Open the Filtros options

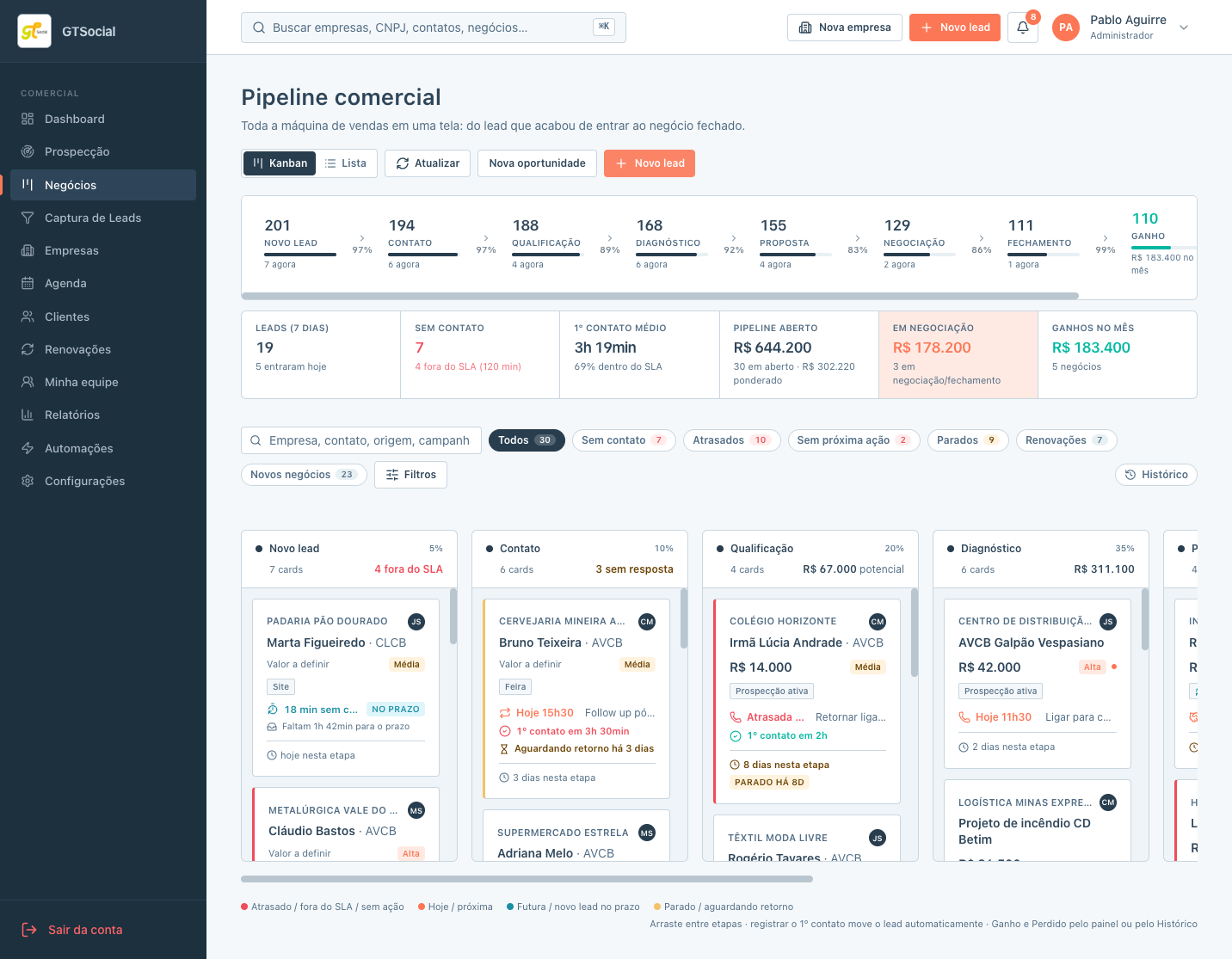(410, 475)
